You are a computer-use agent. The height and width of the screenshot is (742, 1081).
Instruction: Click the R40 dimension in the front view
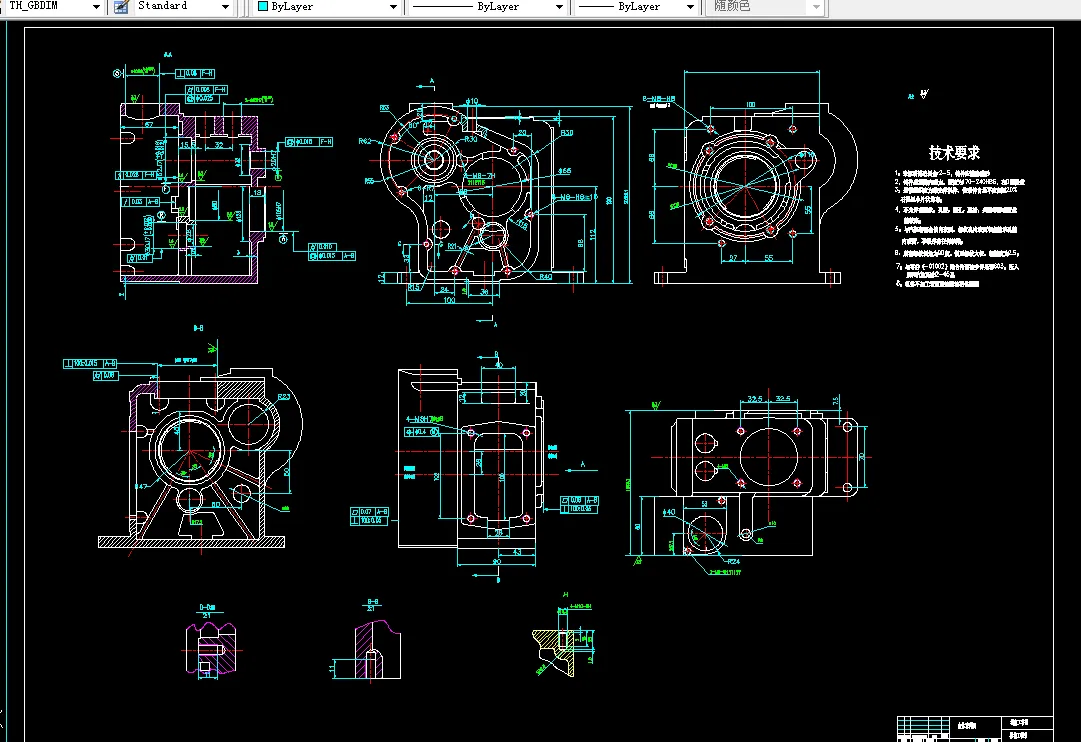545,277
